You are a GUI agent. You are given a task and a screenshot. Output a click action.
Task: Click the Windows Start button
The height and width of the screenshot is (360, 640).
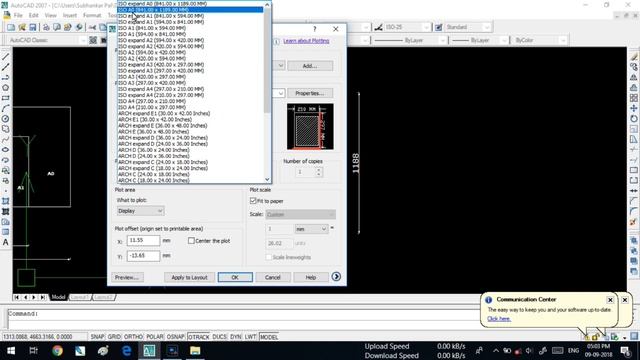pyautogui.click(x=11, y=351)
